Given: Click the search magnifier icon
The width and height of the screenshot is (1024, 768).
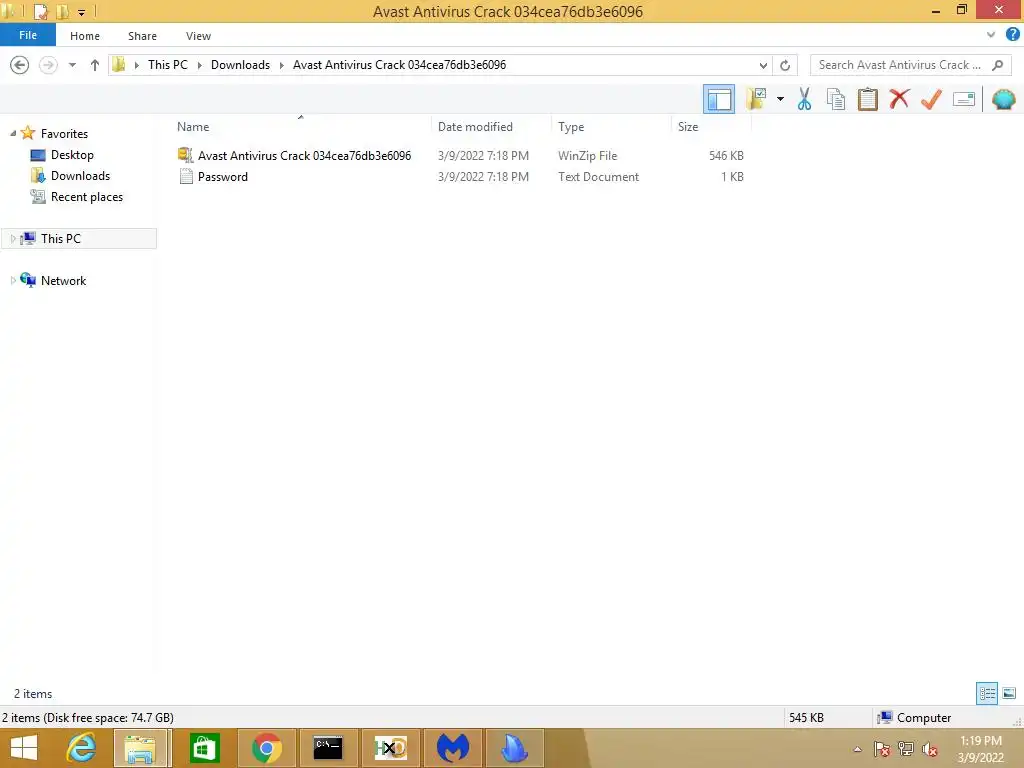Looking at the screenshot, I should tap(997, 65).
